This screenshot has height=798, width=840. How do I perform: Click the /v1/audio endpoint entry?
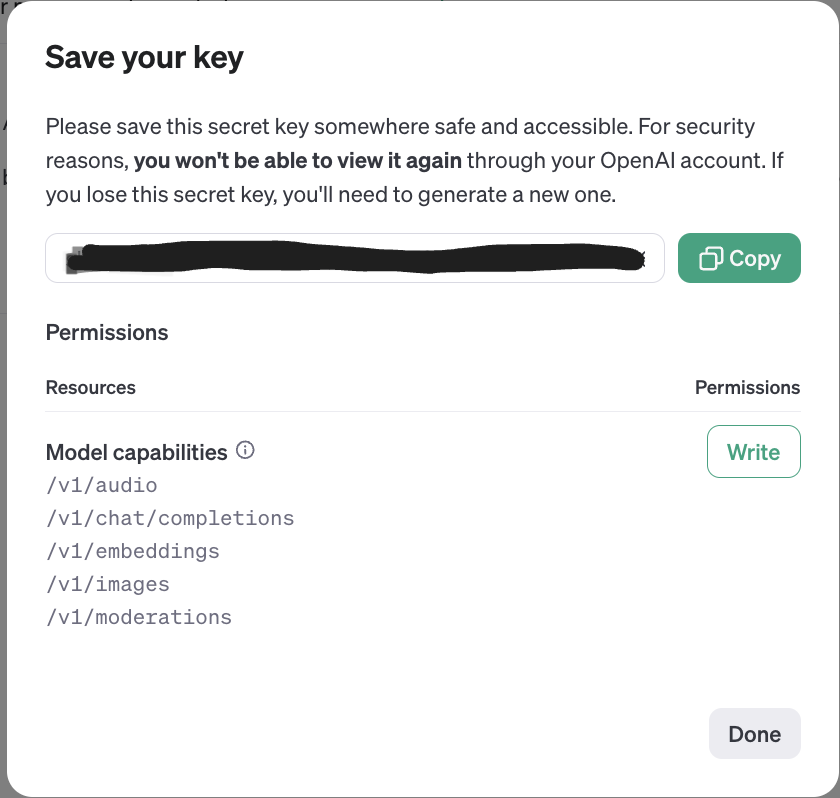pyautogui.click(x=102, y=485)
